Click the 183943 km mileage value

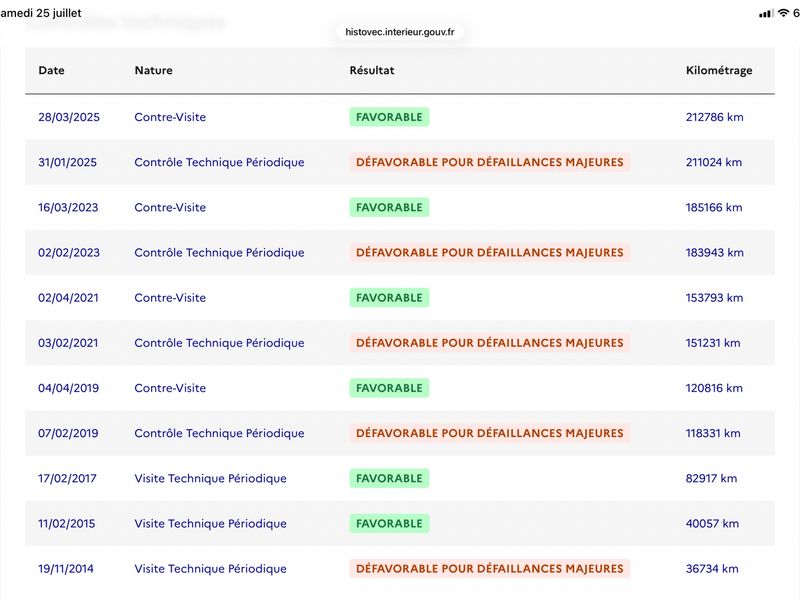[714, 253]
